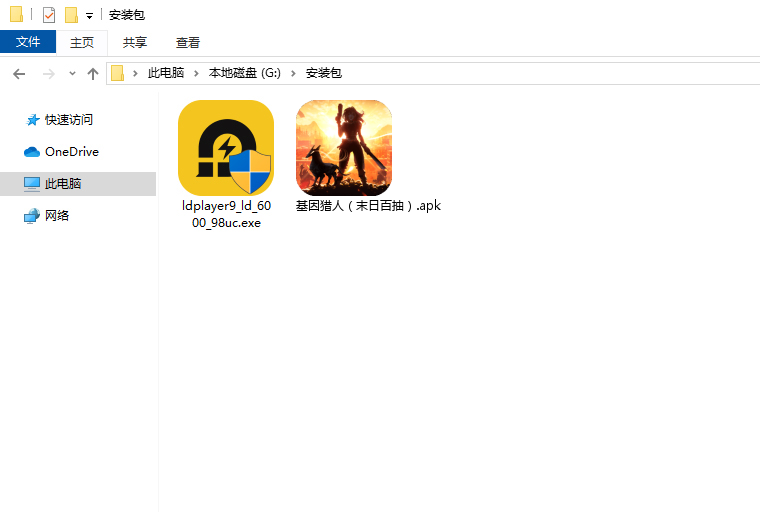The width and height of the screenshot is (760, 512).
Task: Open the 文件 menu
Action: pos(28,42)
